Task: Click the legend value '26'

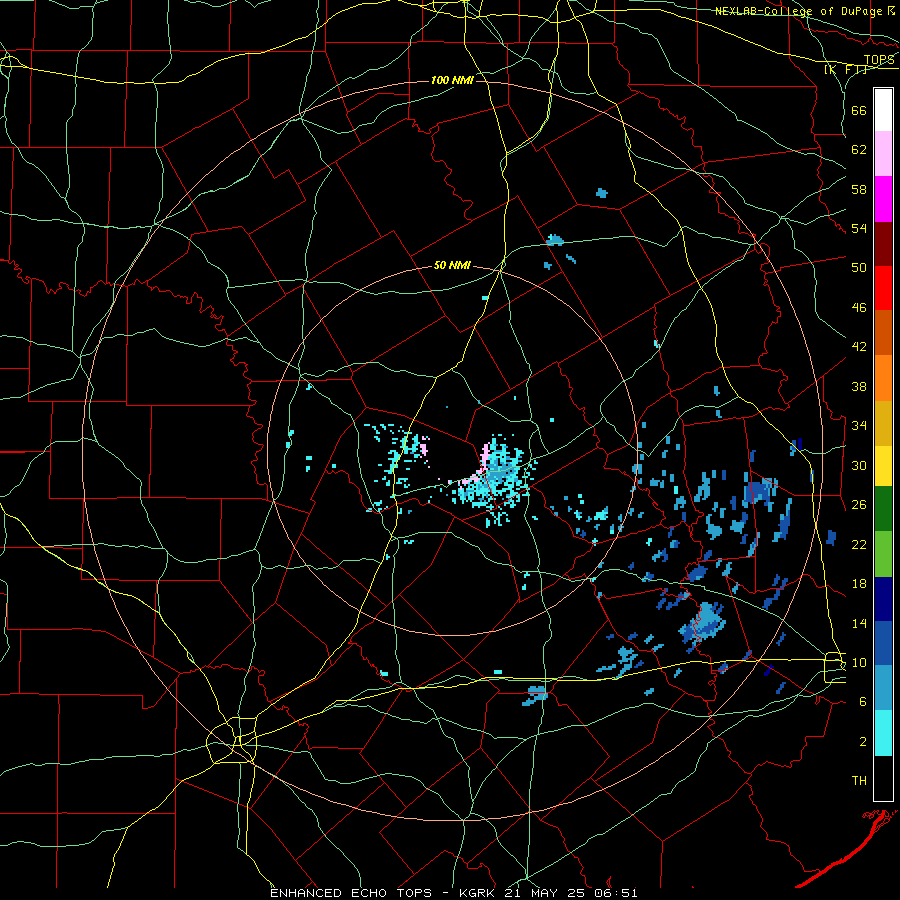Action: [859, 505]
